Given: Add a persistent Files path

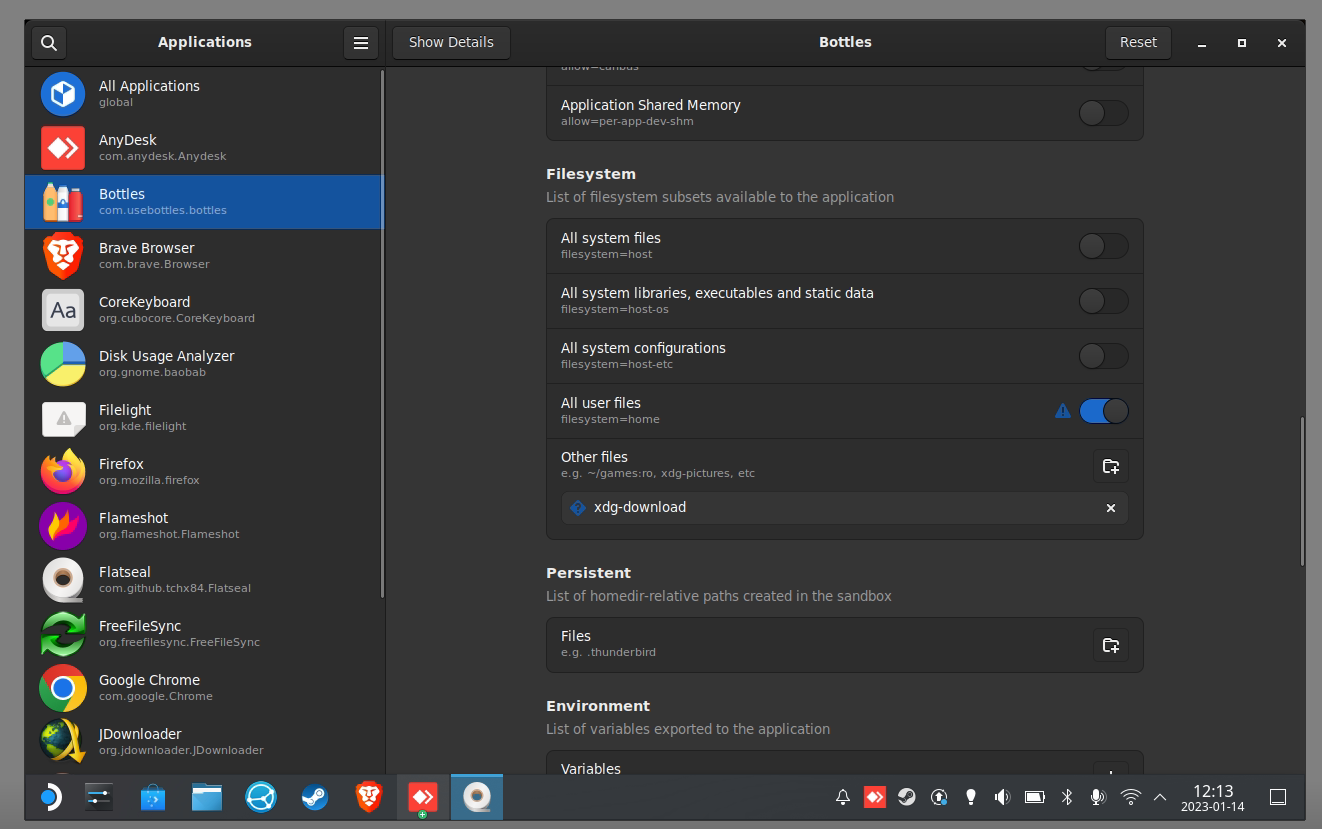Looking at the screenshot, I should point(1110,645).
